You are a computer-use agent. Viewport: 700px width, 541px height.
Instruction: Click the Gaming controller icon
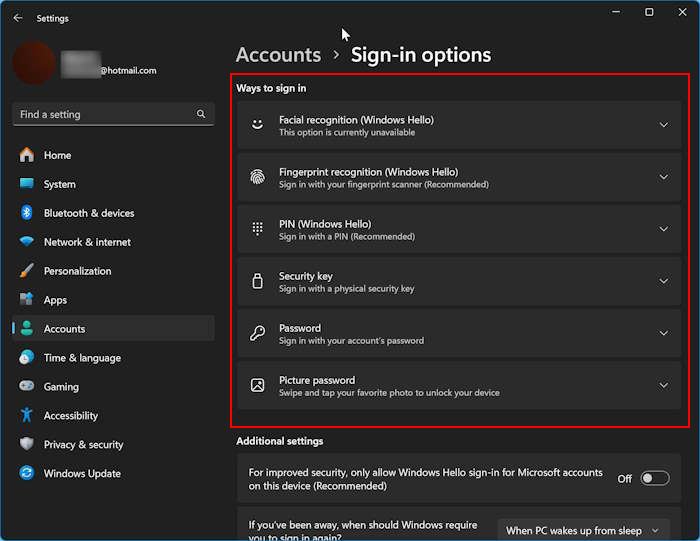27,386
